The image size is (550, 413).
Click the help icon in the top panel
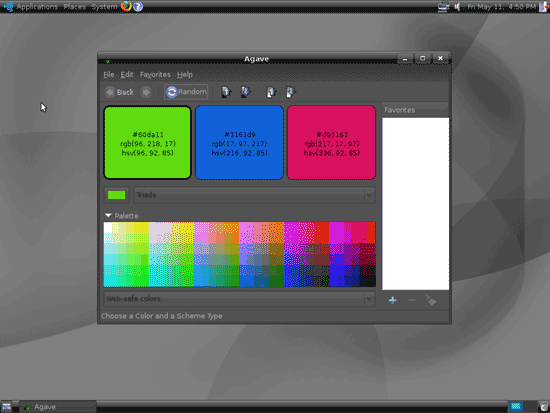pyautogui.click(x=138, y=6)
